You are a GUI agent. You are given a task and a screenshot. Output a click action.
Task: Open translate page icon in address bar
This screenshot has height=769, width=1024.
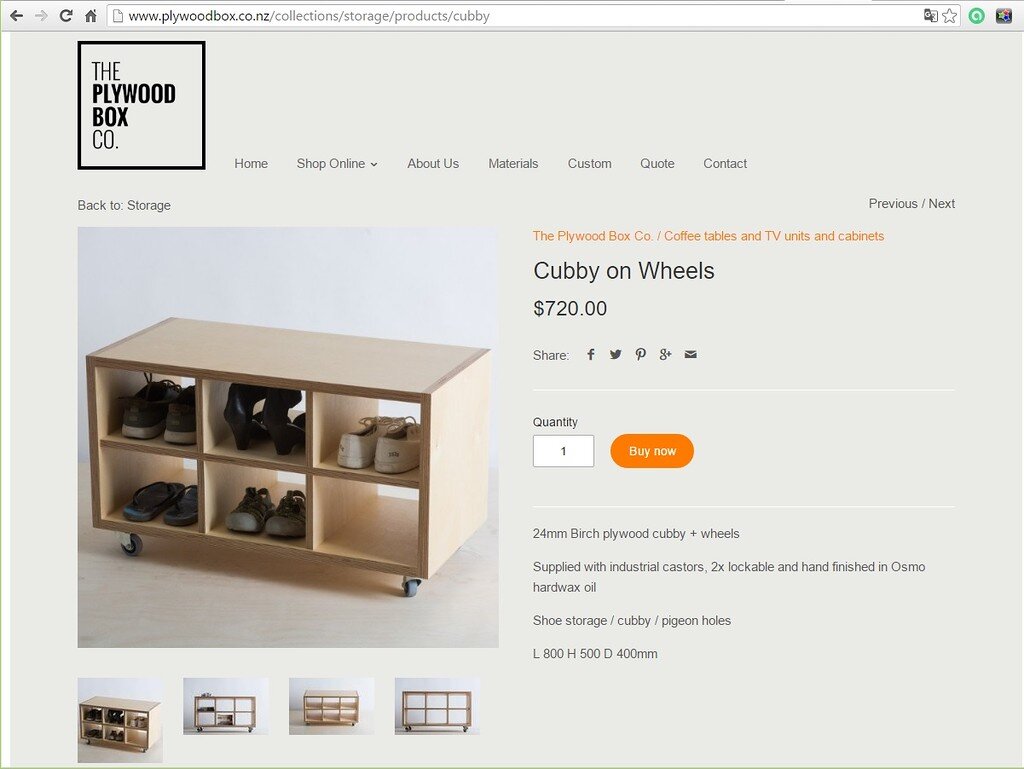click(931, 16)
